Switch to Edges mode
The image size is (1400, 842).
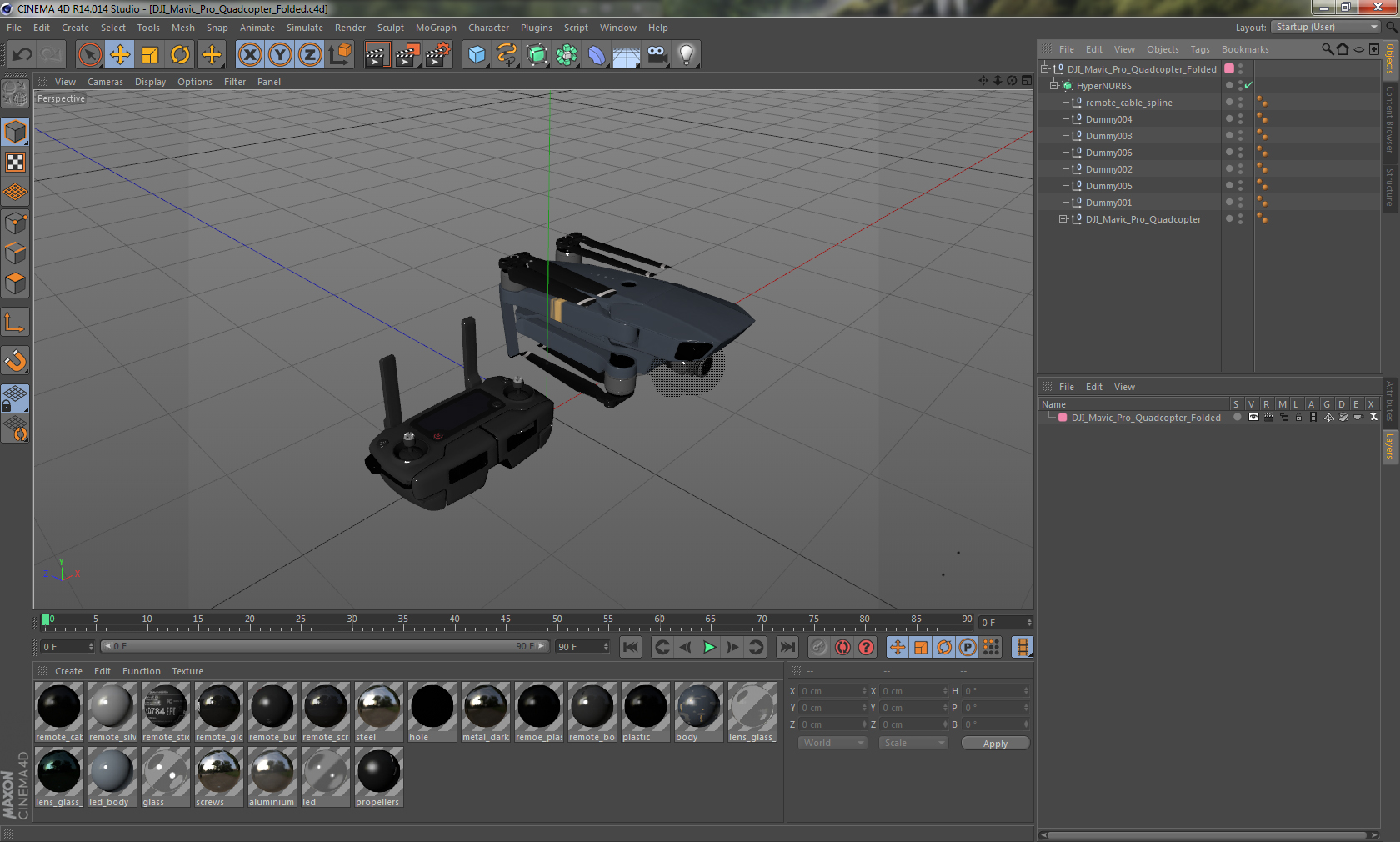[16, 253]
